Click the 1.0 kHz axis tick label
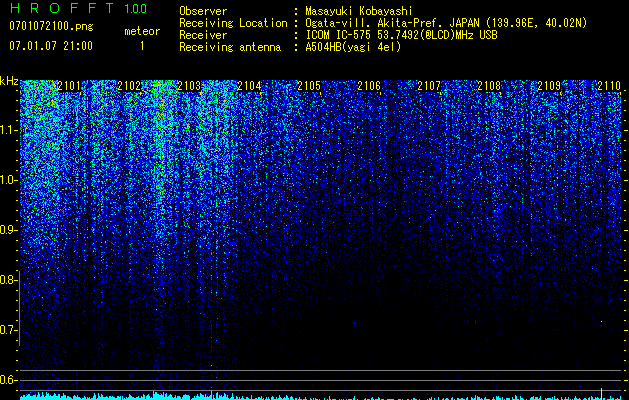629x400 pixels. click(8, 180)
